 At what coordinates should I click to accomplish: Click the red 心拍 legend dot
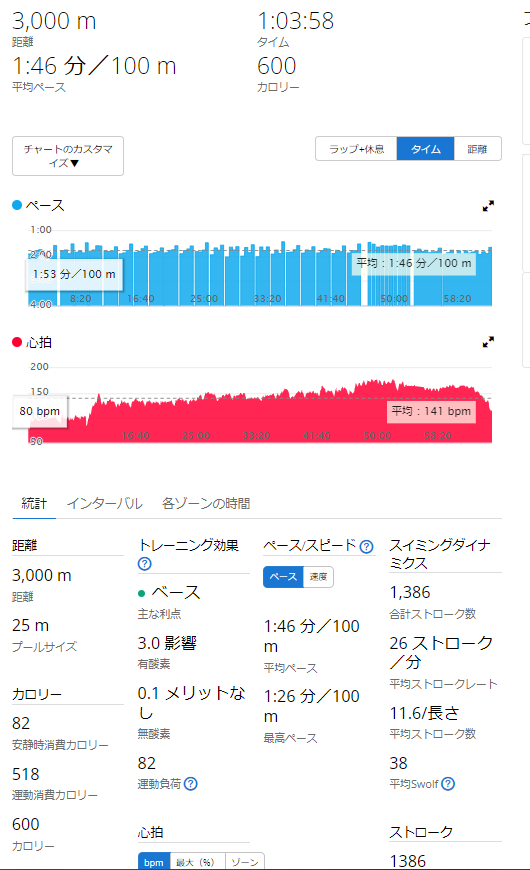[17, 342]
